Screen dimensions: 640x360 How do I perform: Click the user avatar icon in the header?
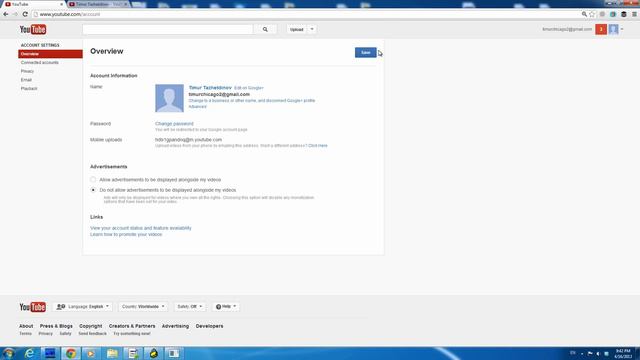tap(613, 29)
